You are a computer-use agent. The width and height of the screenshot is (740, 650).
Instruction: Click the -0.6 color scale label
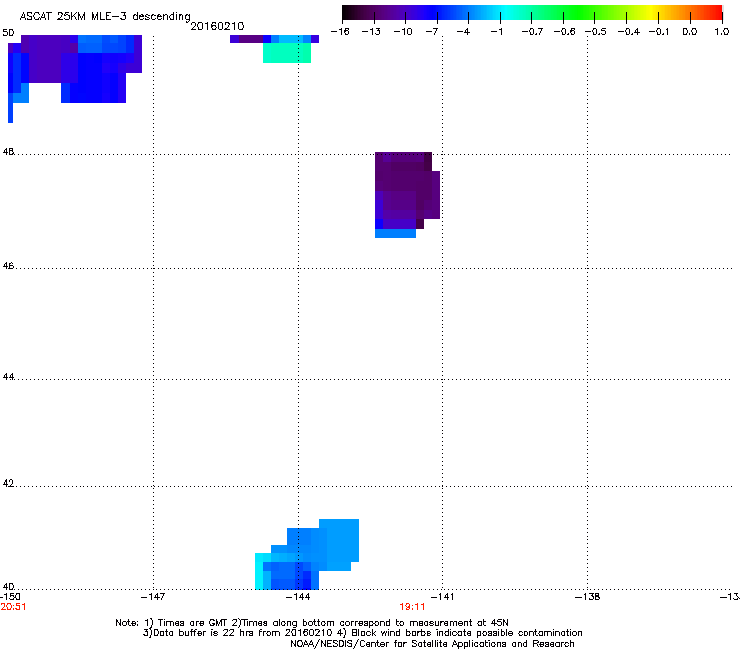click(x=564, y=32)
